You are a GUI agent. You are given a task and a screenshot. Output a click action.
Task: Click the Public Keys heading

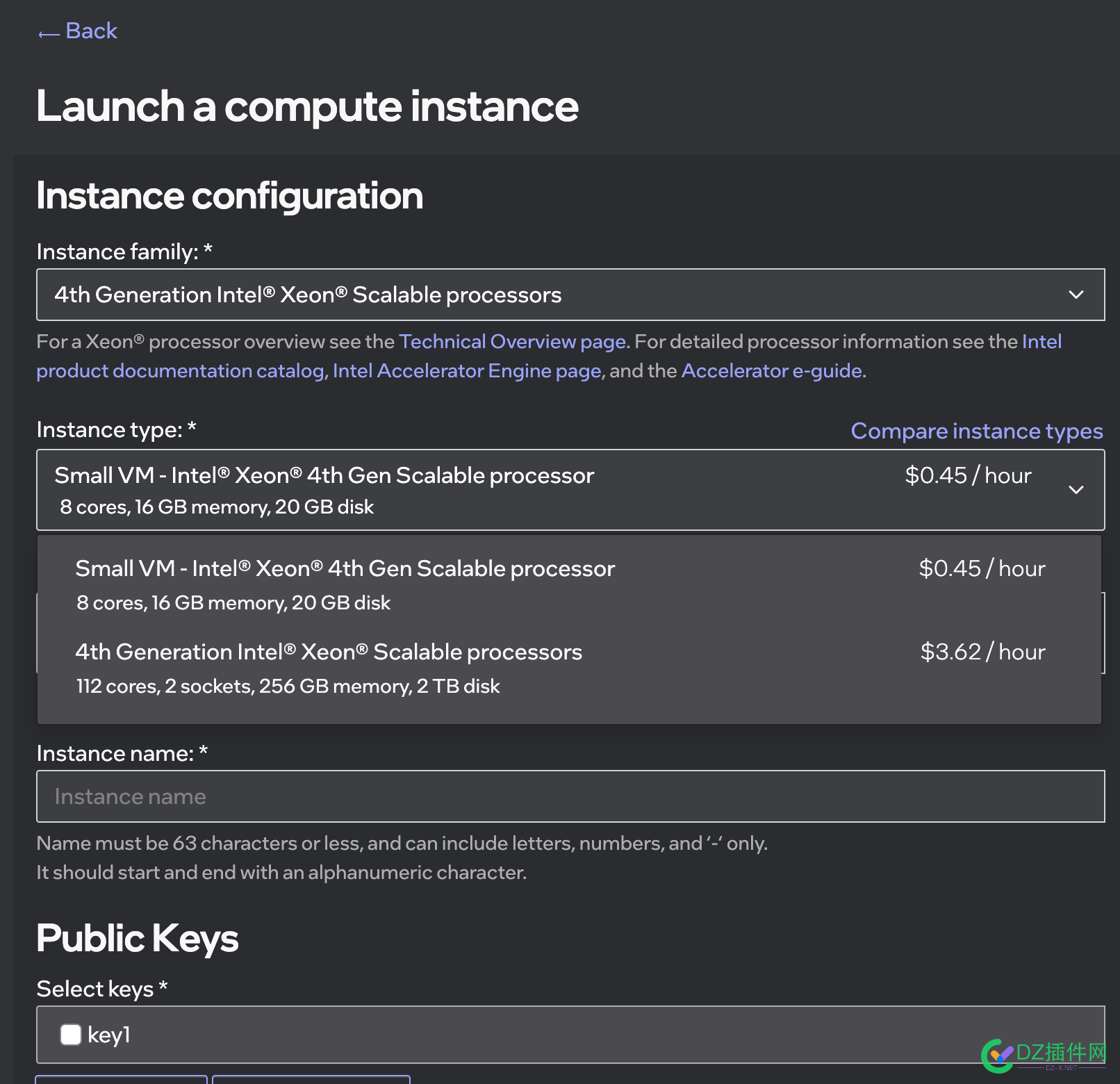click(138, 939)
